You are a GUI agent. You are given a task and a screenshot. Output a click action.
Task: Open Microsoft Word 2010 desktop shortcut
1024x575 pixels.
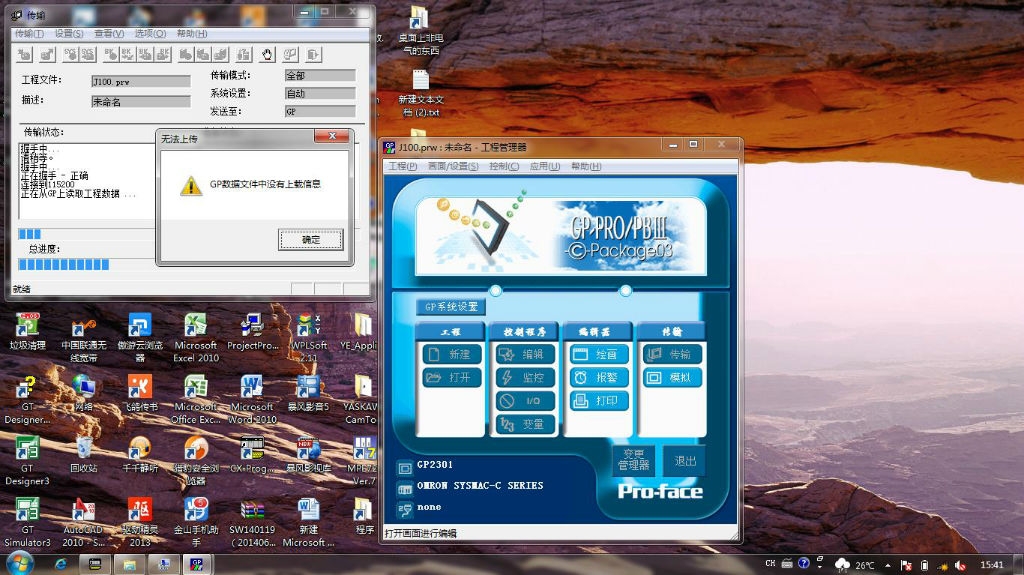click(x=252, y=399)
